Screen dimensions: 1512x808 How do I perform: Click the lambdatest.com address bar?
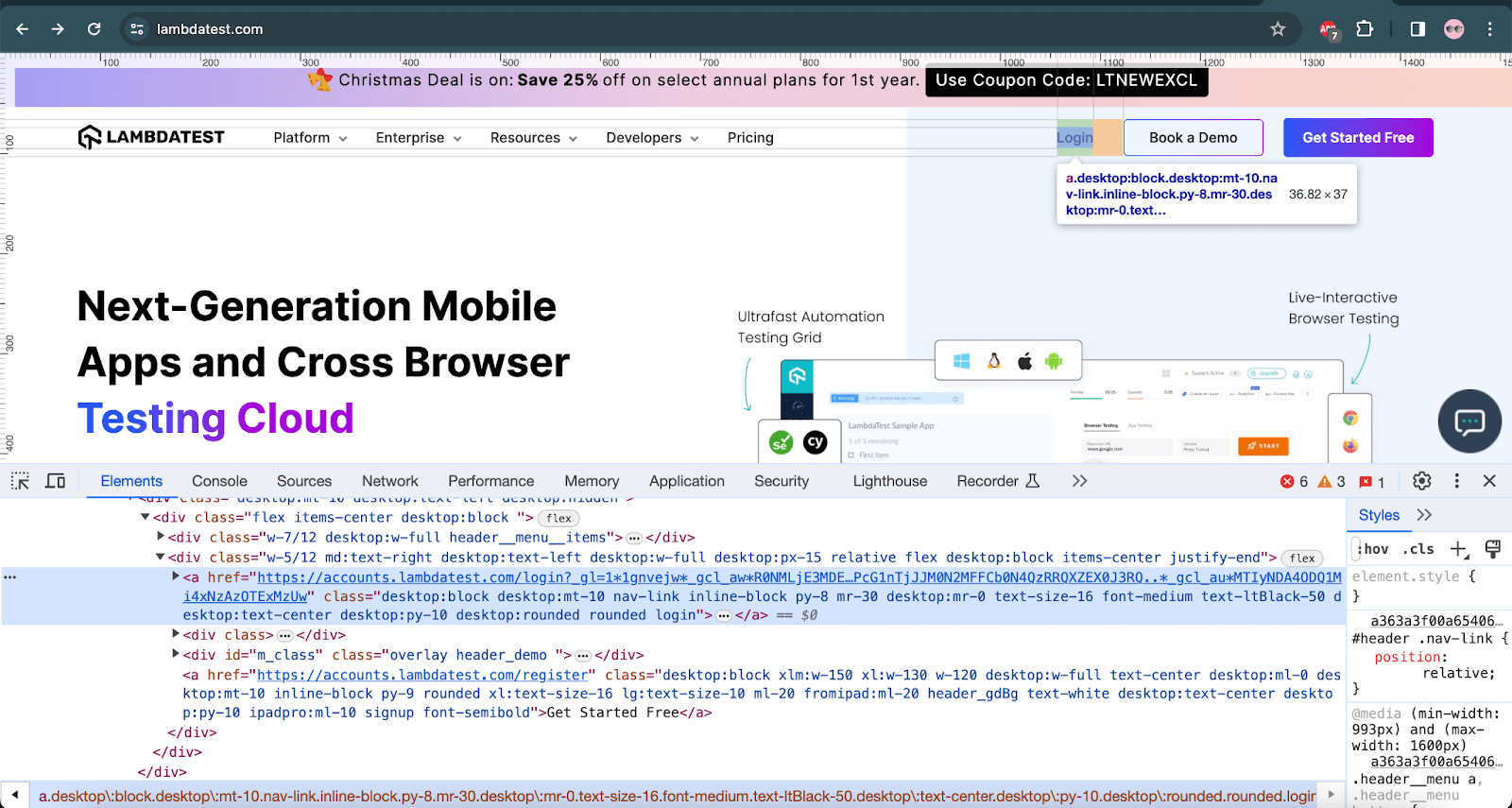click(661, 29)
